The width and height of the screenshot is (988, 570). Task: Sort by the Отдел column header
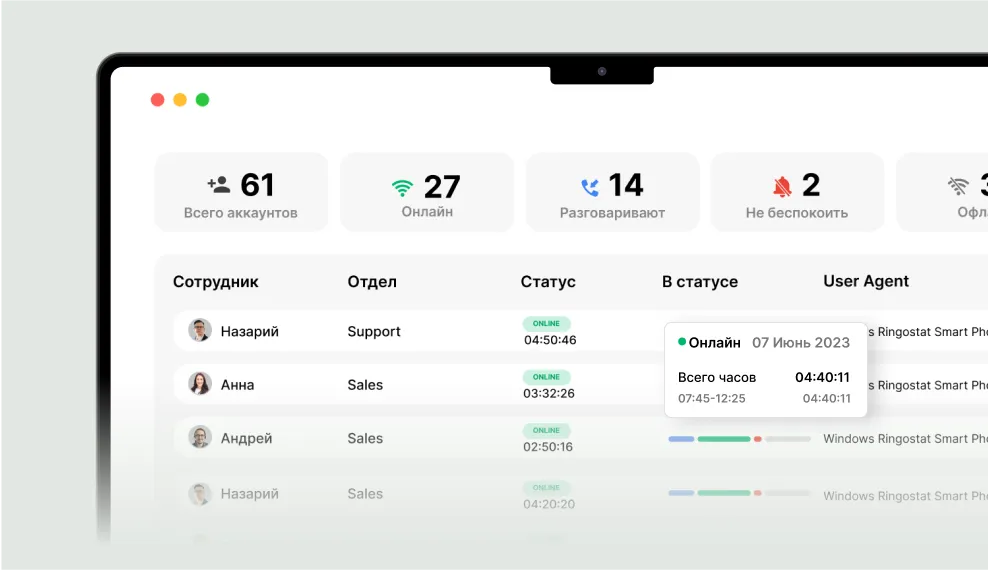[372, 282]
